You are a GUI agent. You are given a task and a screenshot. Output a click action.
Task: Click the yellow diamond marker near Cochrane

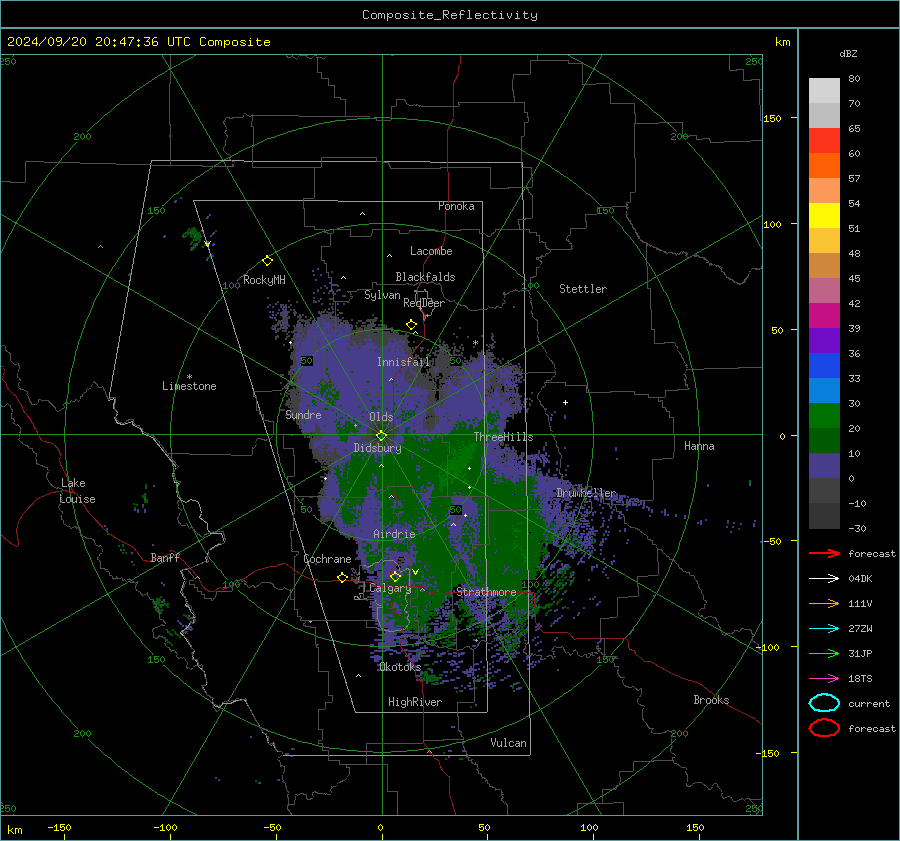[343, 578]
